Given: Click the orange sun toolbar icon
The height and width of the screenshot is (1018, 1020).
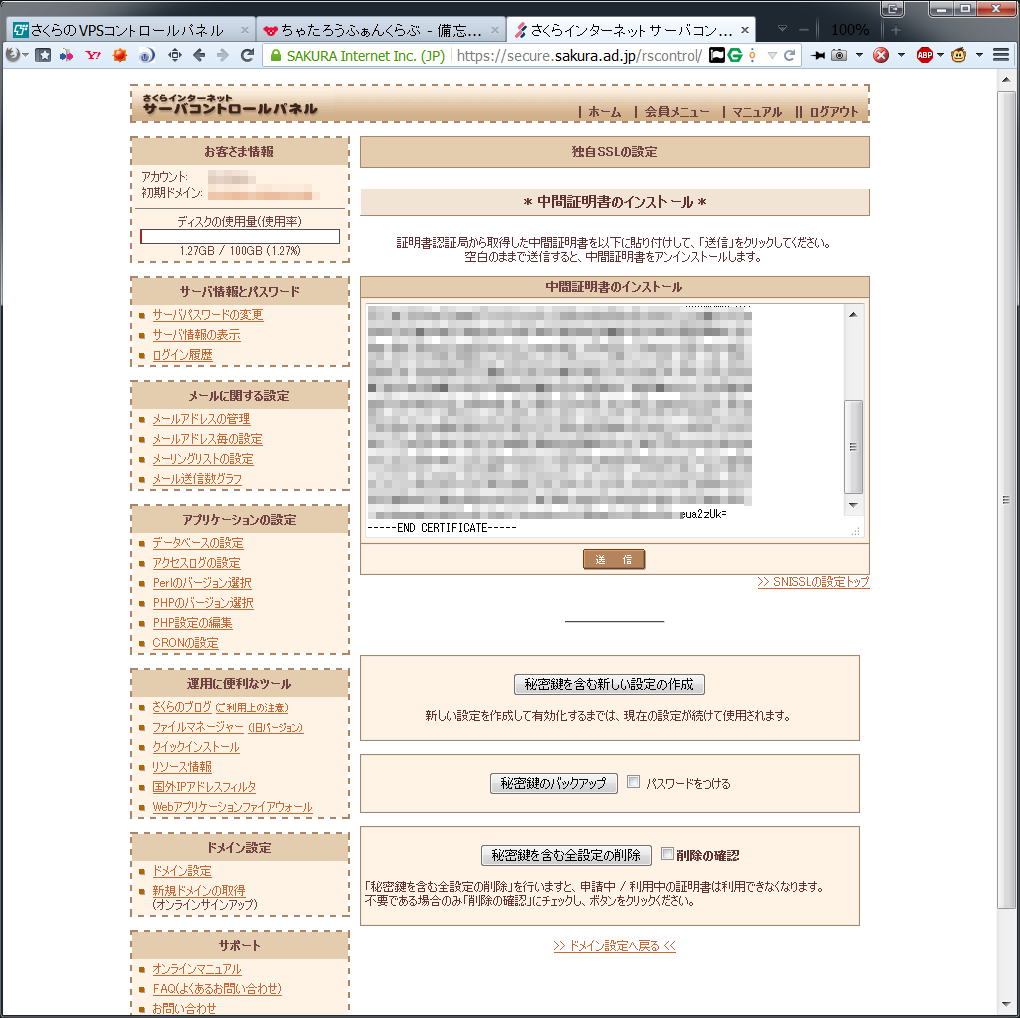Looking at the screenshot, I should [x=119, y=55].
